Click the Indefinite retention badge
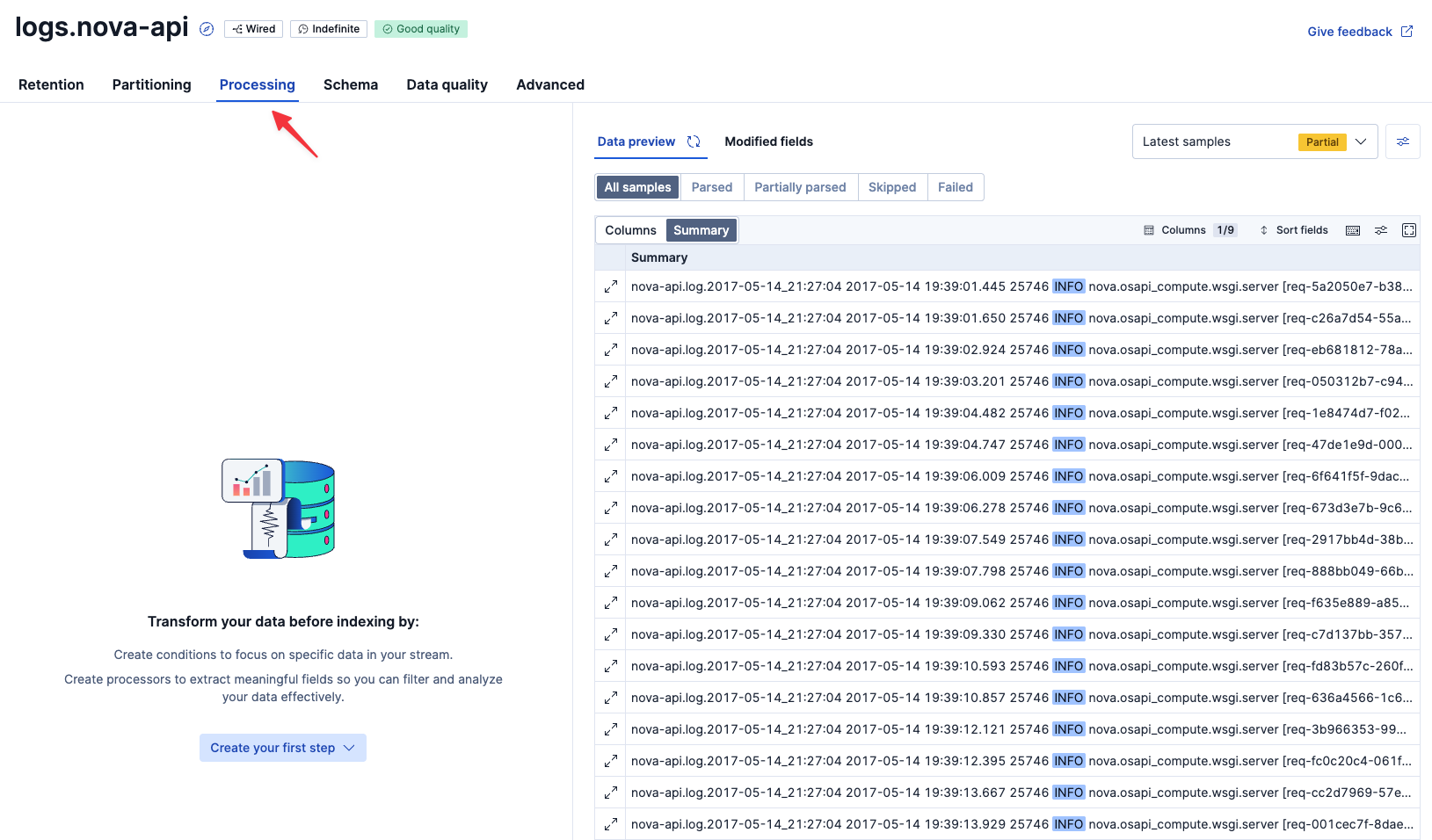Image resolution: width=1432 pixels, height=840 pixels. click(x=329, y=29)
